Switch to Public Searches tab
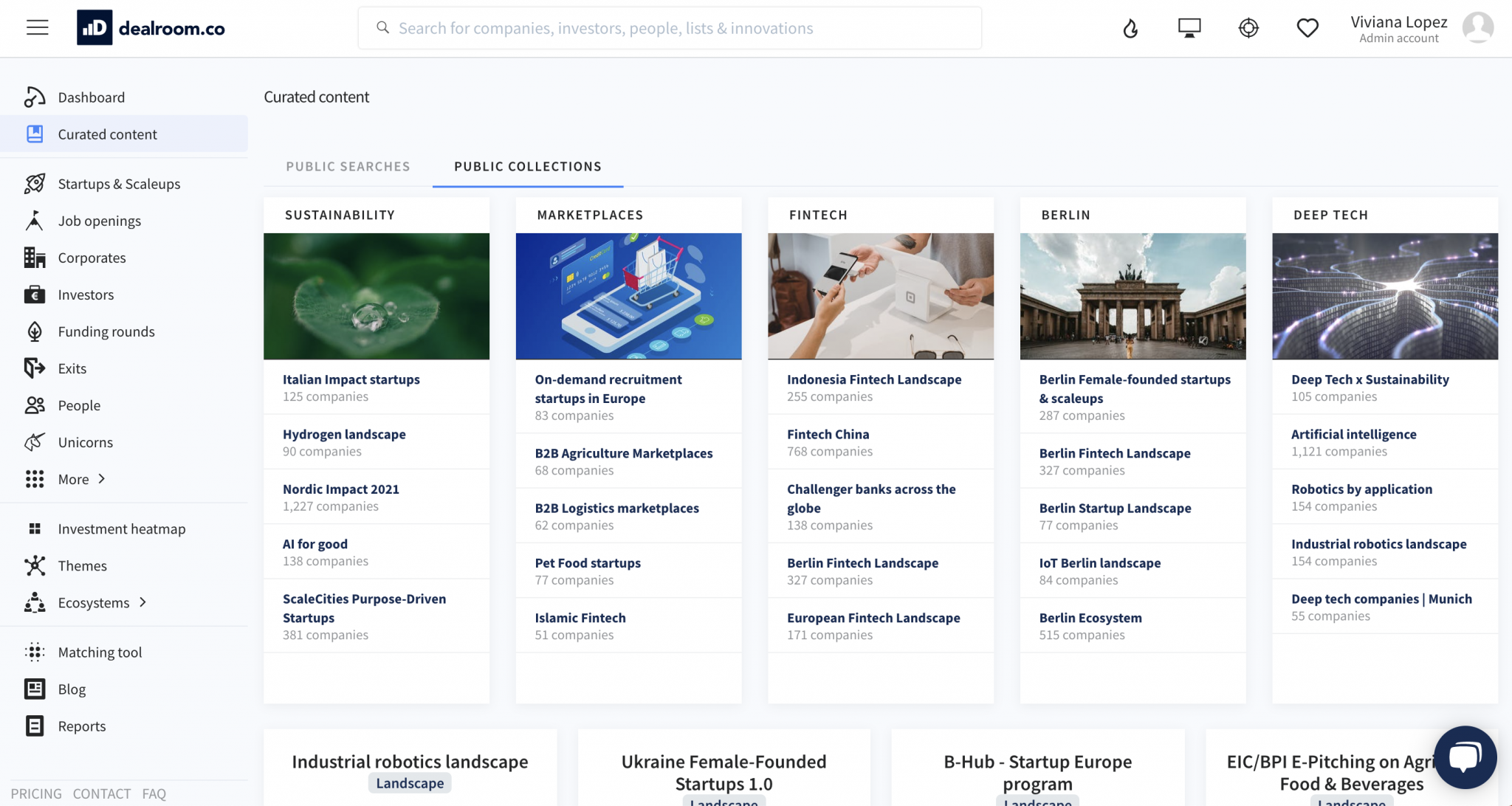 click(348, 167)
